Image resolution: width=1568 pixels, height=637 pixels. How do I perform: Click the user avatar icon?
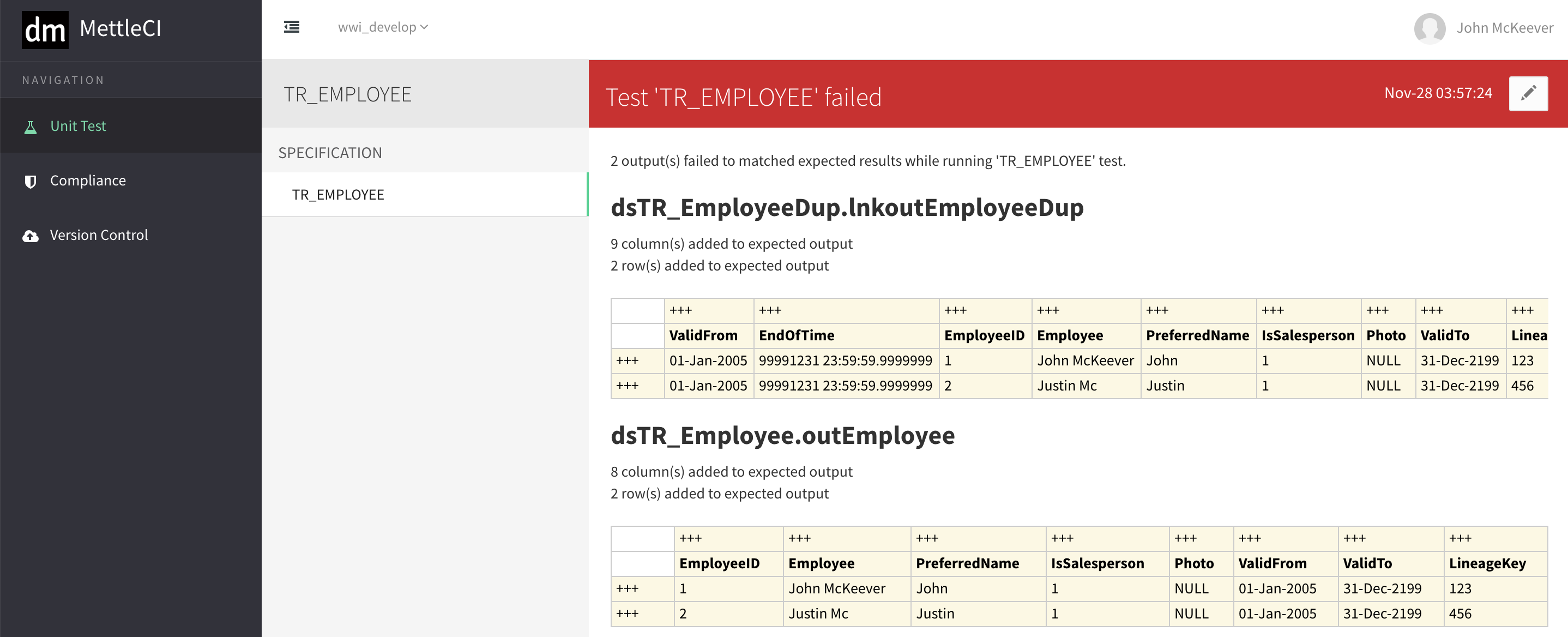(x=1429, y=28)
